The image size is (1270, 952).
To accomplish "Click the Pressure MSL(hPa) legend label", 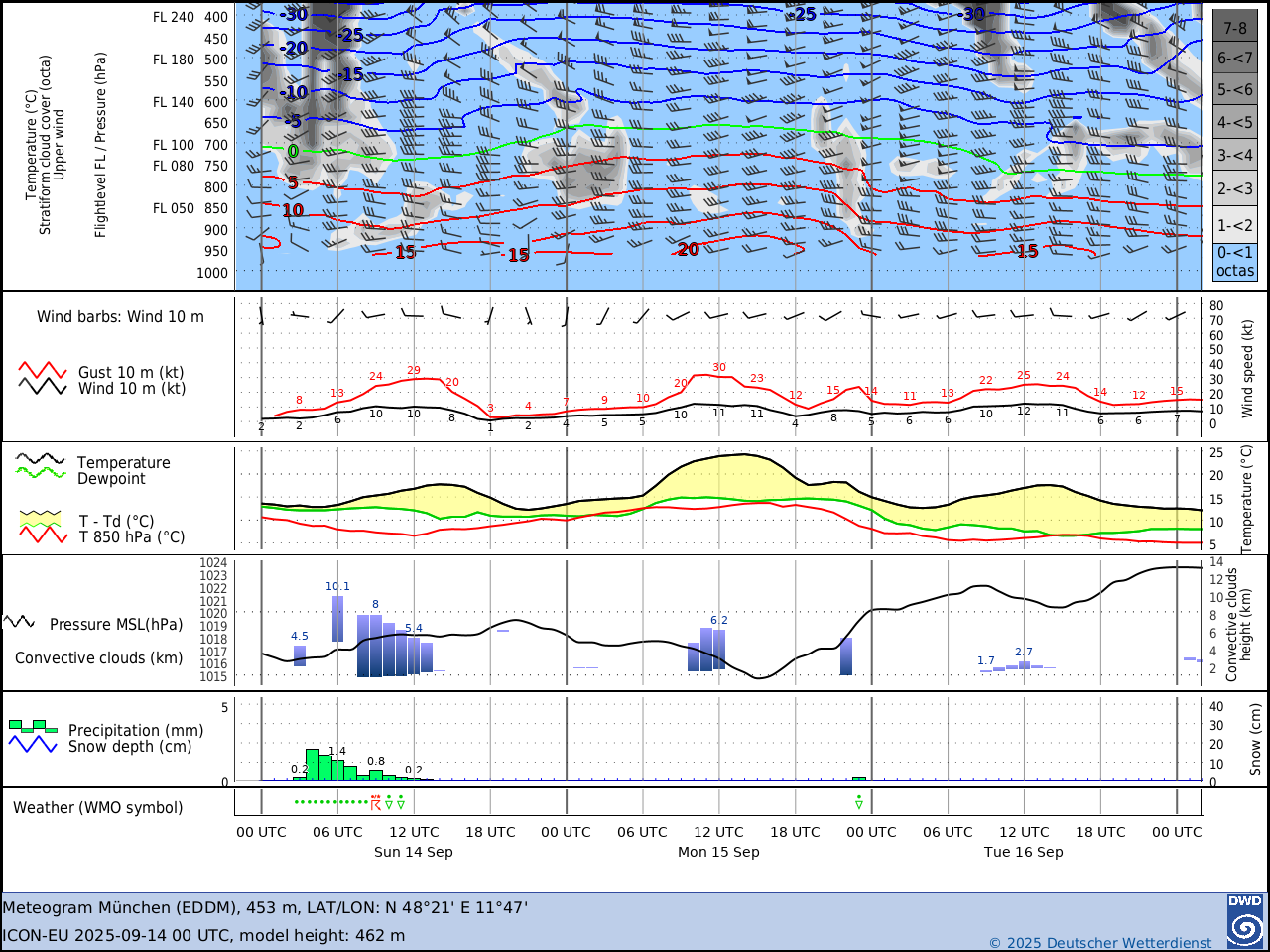I will click(x=116, y=625).
